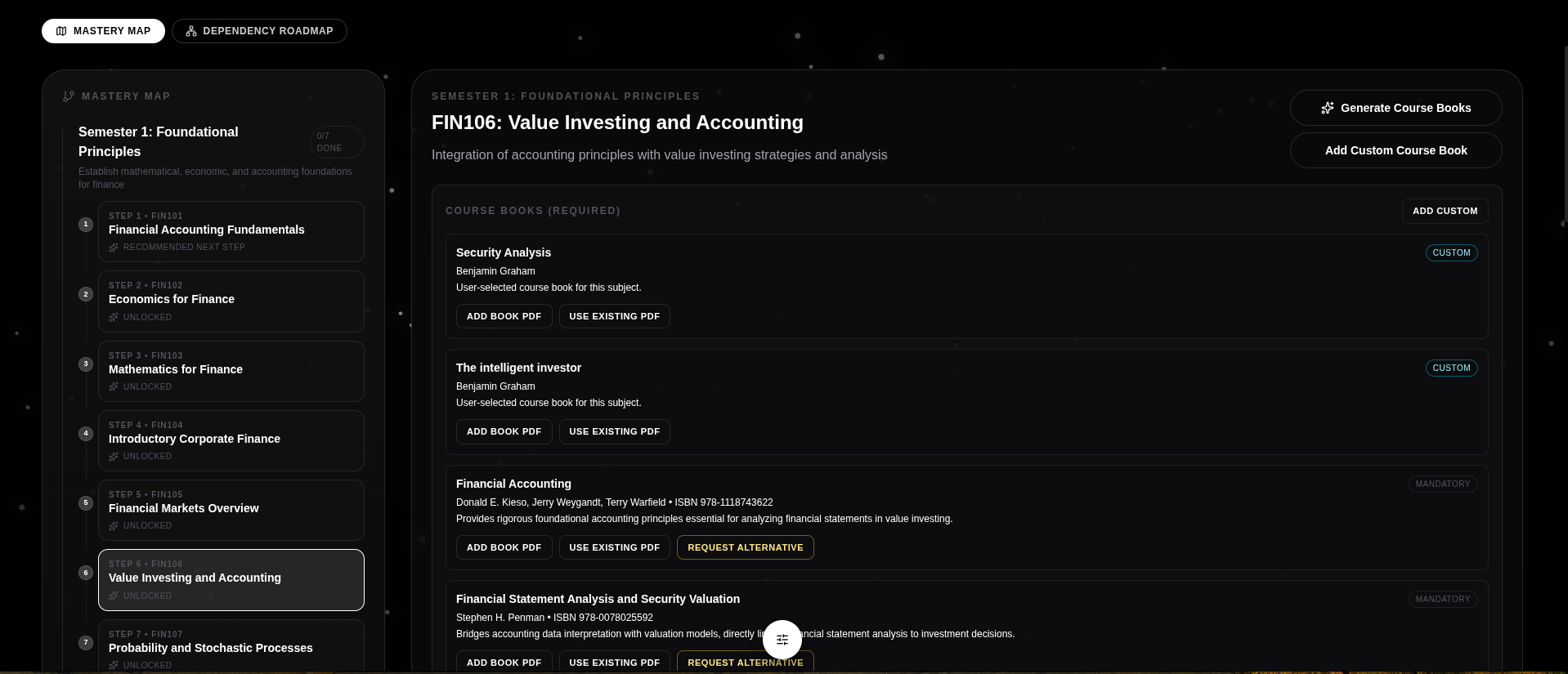The image size is (1568, 674).
Task: Click USE EXISTING PDF under Security Analysis
Action: (614, 316)
